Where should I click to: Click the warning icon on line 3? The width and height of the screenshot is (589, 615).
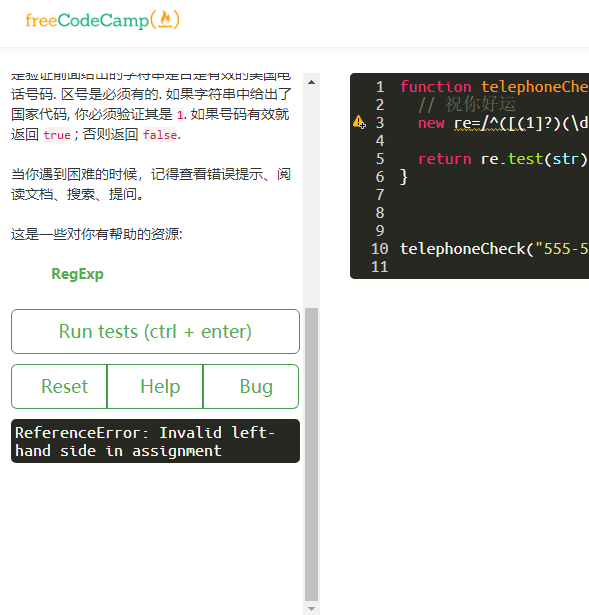click(x=359, y=122)
